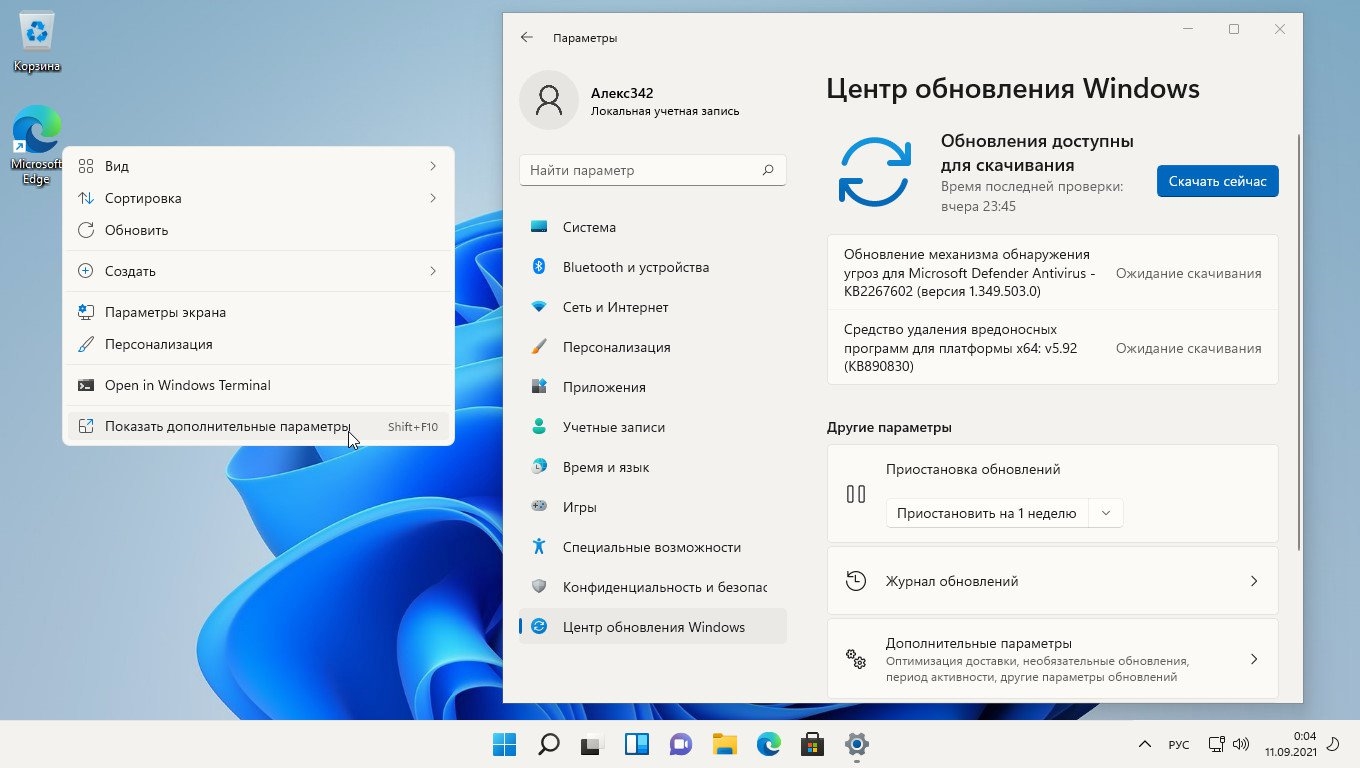Click the Центр обновления Windows heading
Screen dimensions: 1360x768
point(1013,89)
